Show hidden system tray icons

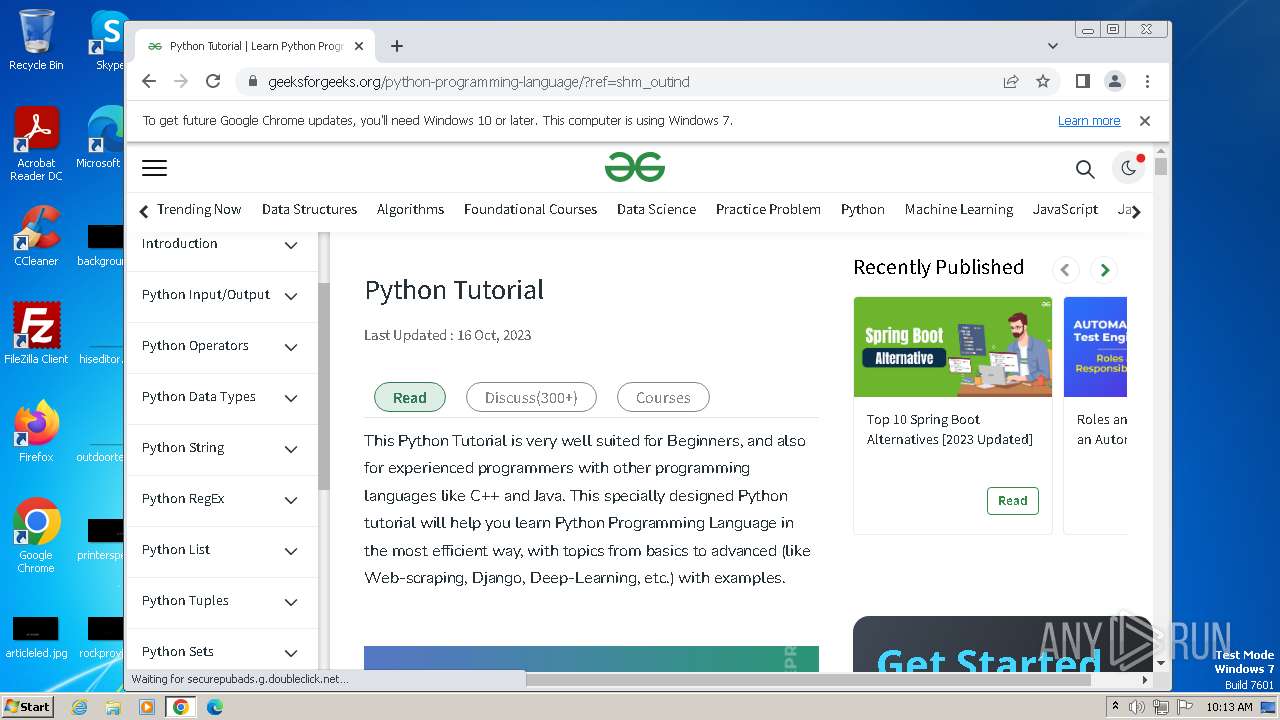coord(1115,707)
